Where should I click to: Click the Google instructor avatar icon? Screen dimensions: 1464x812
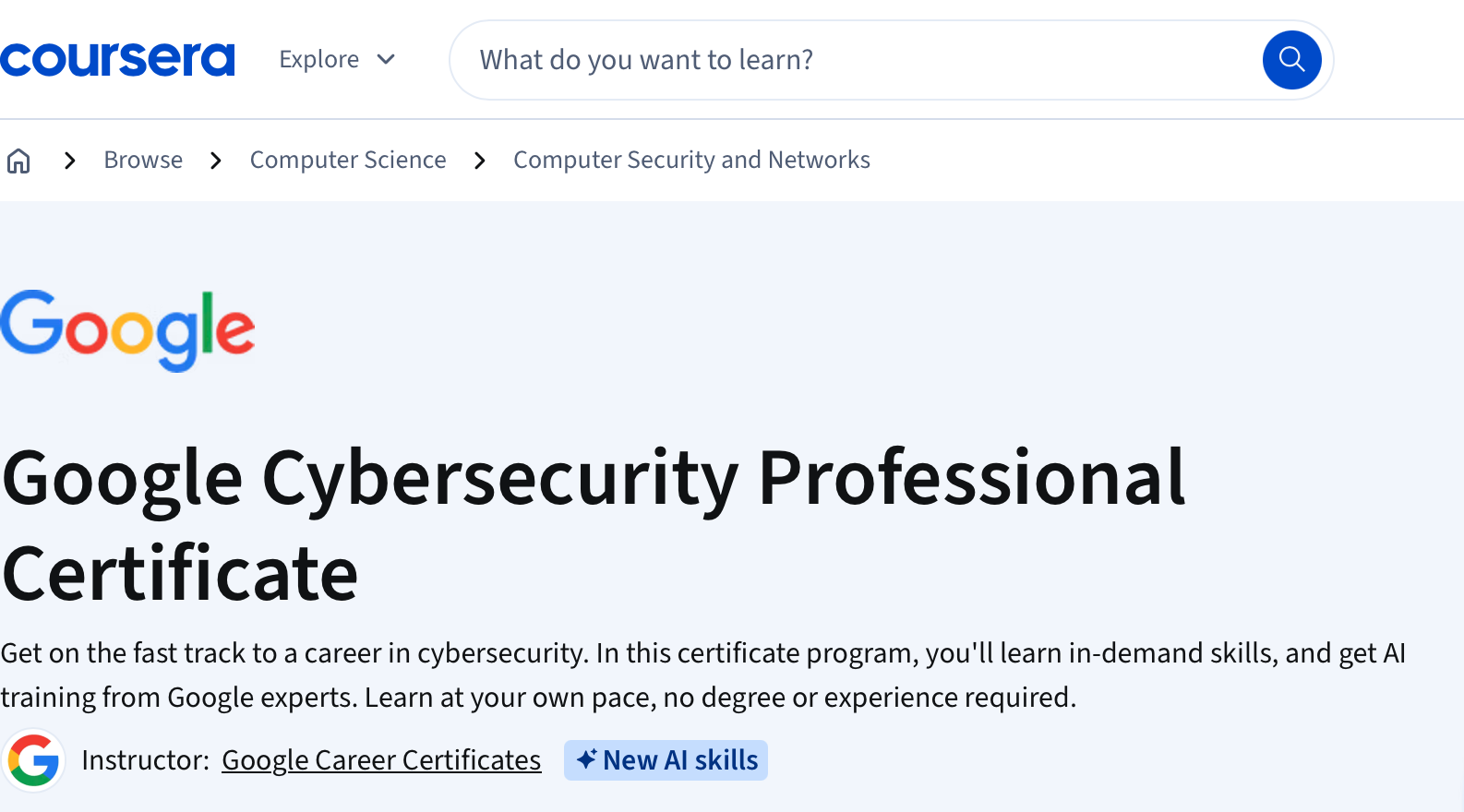[34, 759]
